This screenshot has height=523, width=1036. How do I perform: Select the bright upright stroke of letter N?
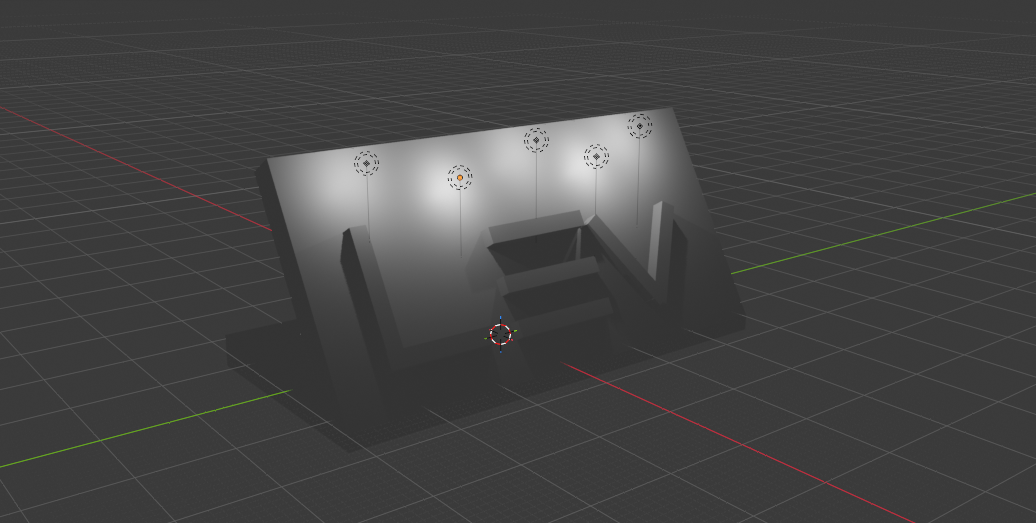tap(657, 241)
